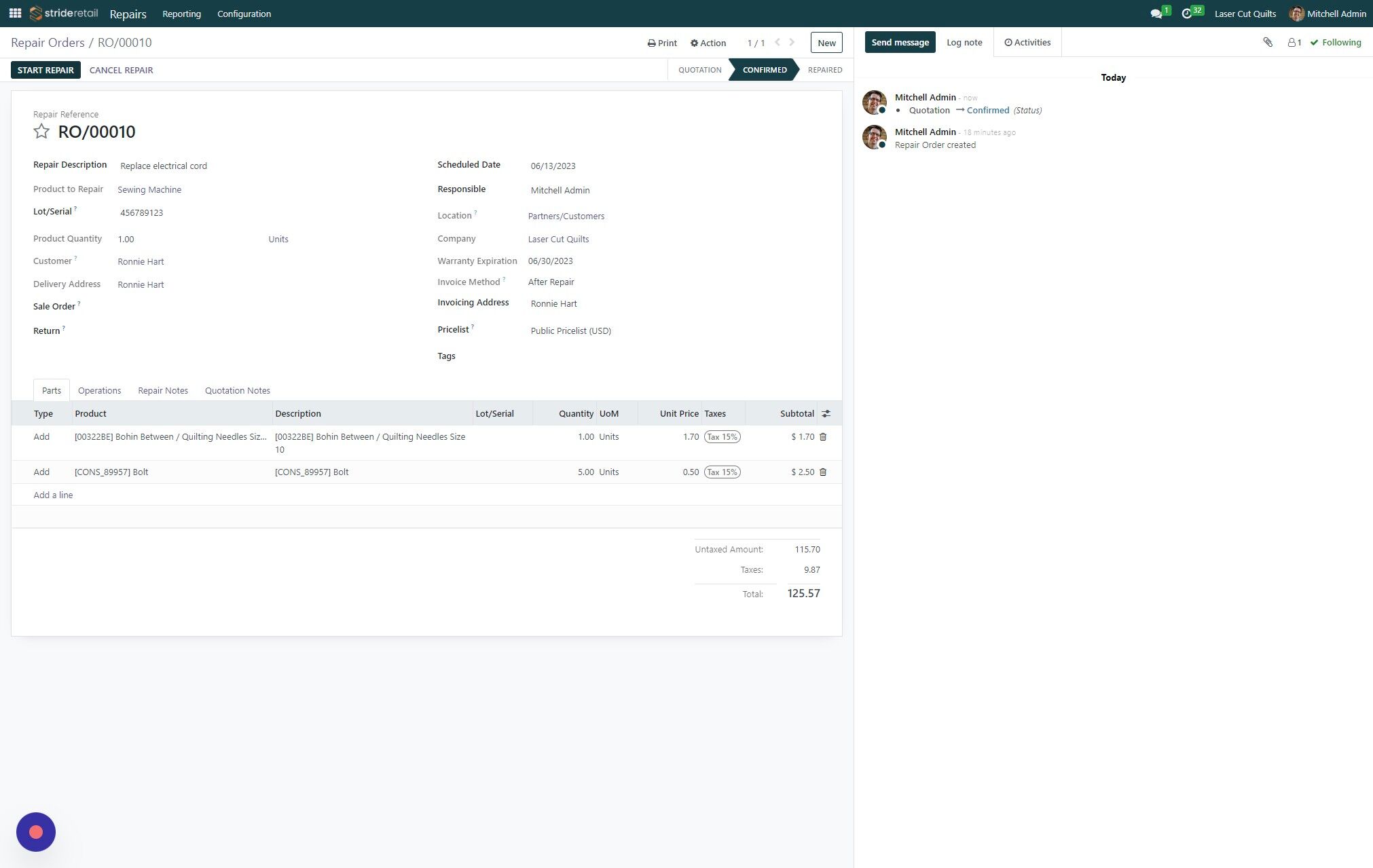Click Log note in chatter
Viewport: 1373px width, 868px height.
(x=964, y=42)
